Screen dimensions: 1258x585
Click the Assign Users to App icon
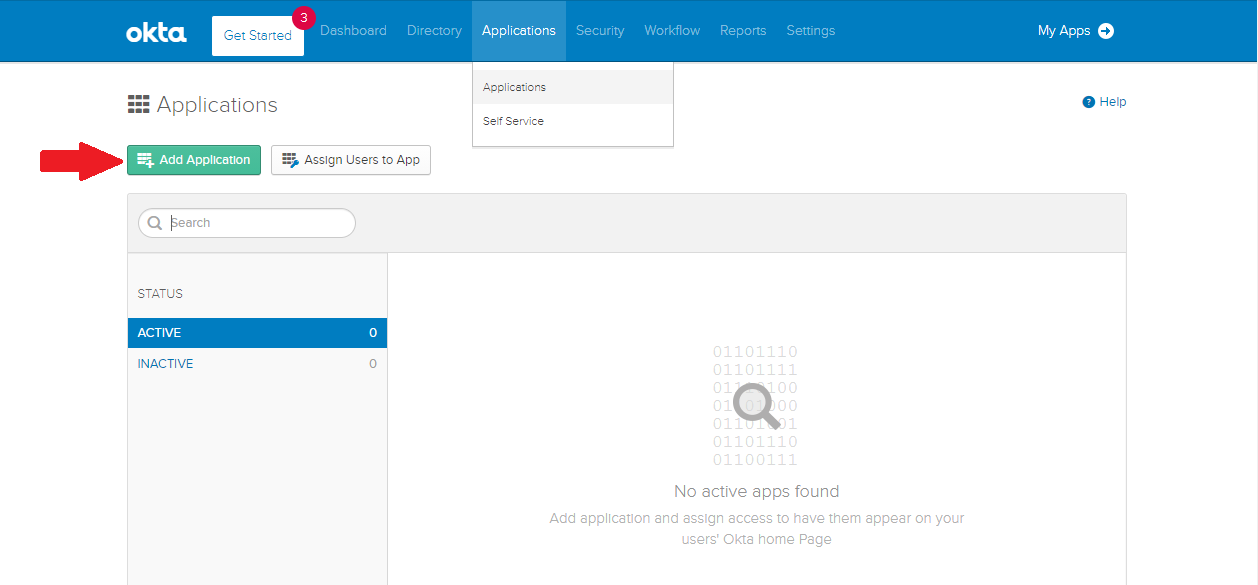coord(290,160)
